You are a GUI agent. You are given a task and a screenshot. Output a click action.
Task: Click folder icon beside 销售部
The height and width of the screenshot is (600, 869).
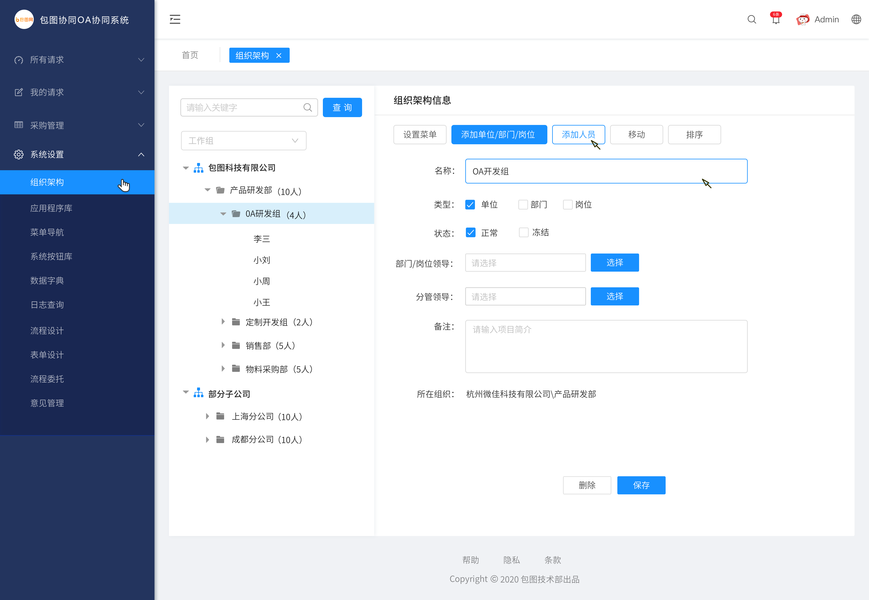point(236,345)
